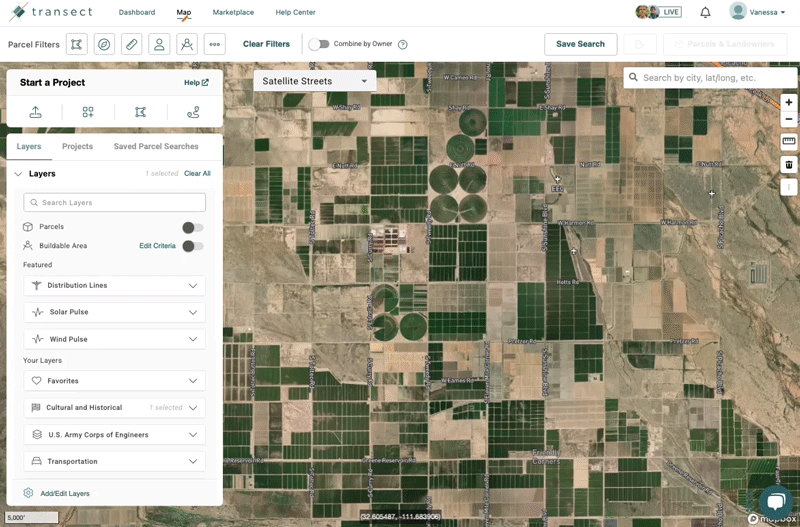
Task: Turn on Combine by Owner switch
Action: [x=318, y=44]
